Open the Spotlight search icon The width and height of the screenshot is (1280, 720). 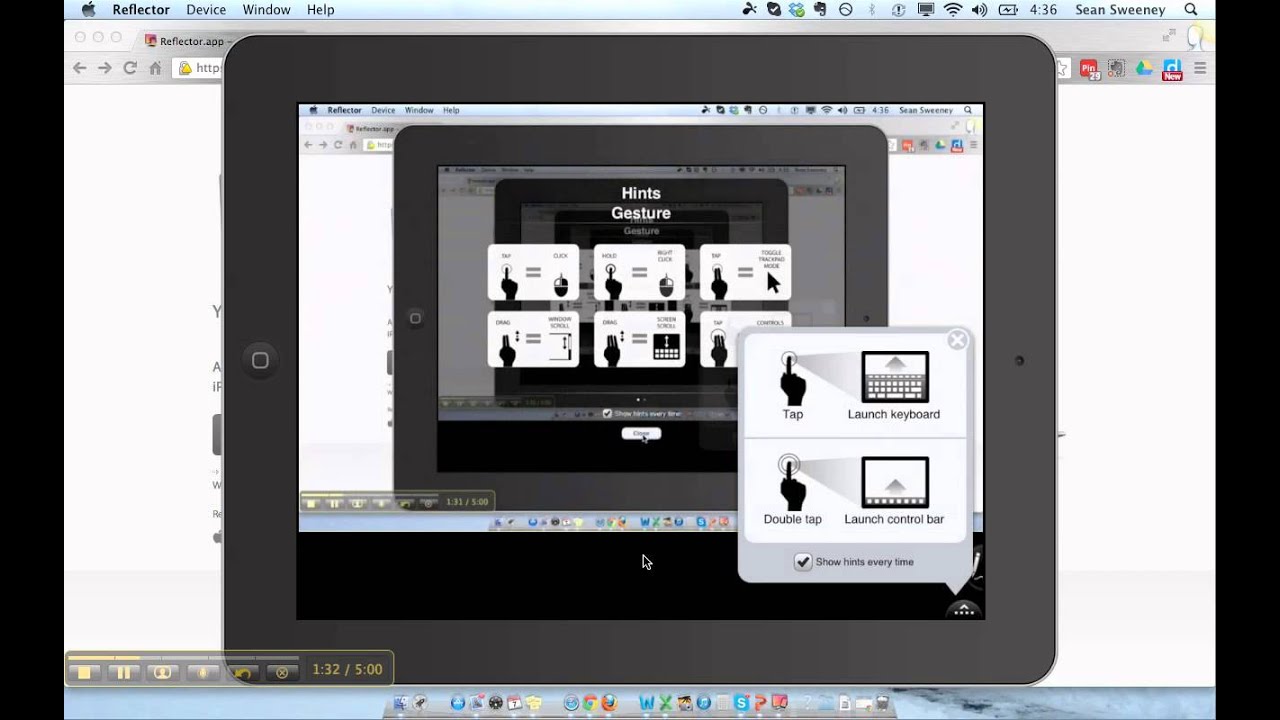(x=1191, y=10)
